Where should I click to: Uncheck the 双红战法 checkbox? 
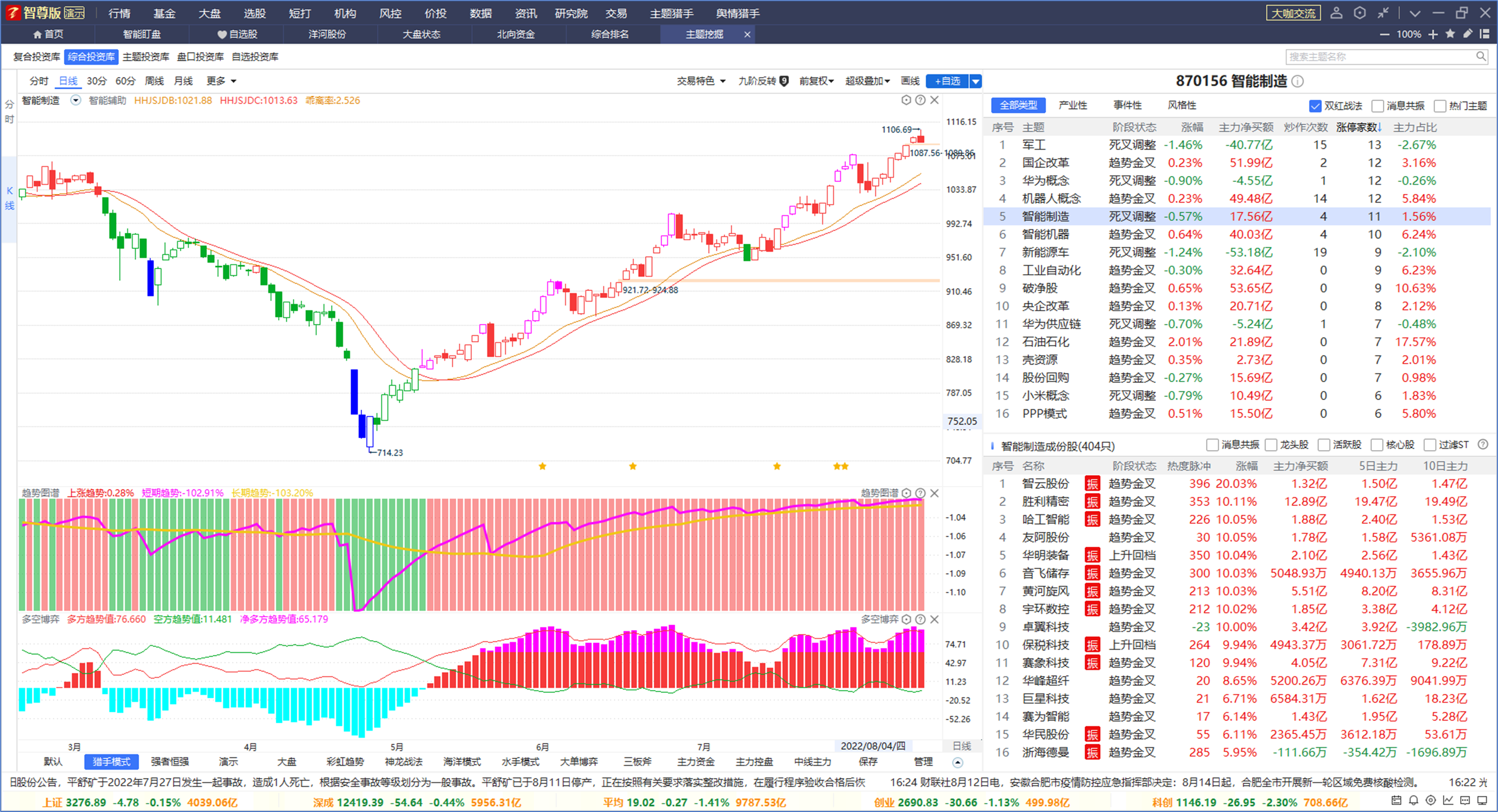coord(1315,106)
